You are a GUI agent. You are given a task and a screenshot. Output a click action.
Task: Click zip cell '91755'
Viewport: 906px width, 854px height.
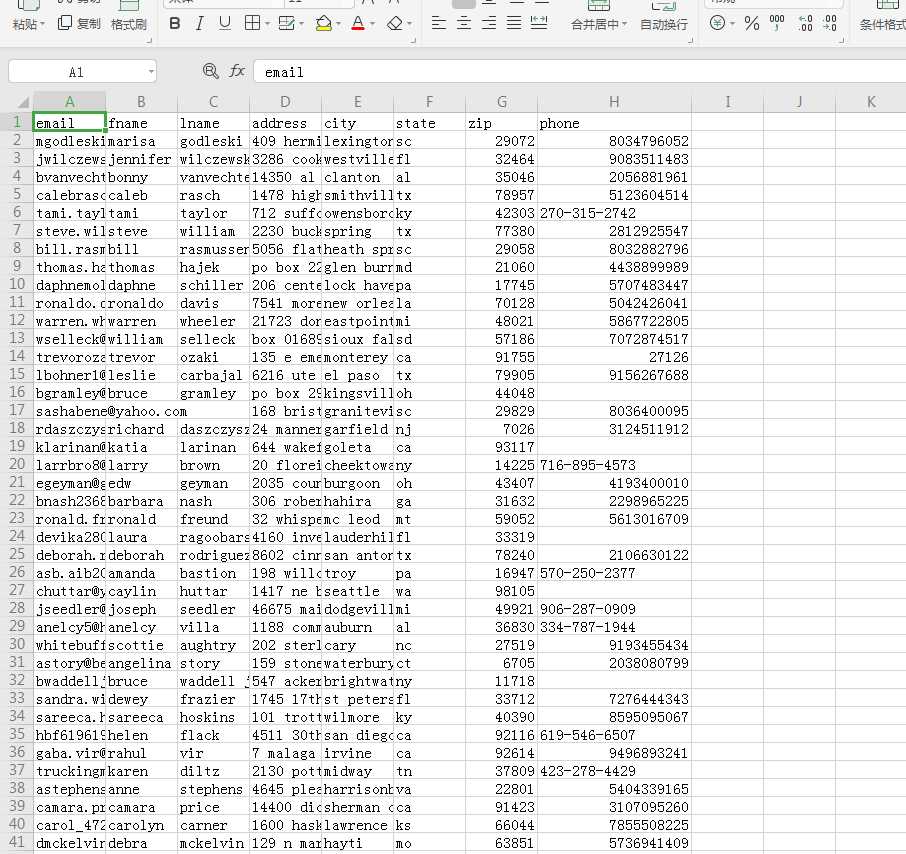click(501, 358)
